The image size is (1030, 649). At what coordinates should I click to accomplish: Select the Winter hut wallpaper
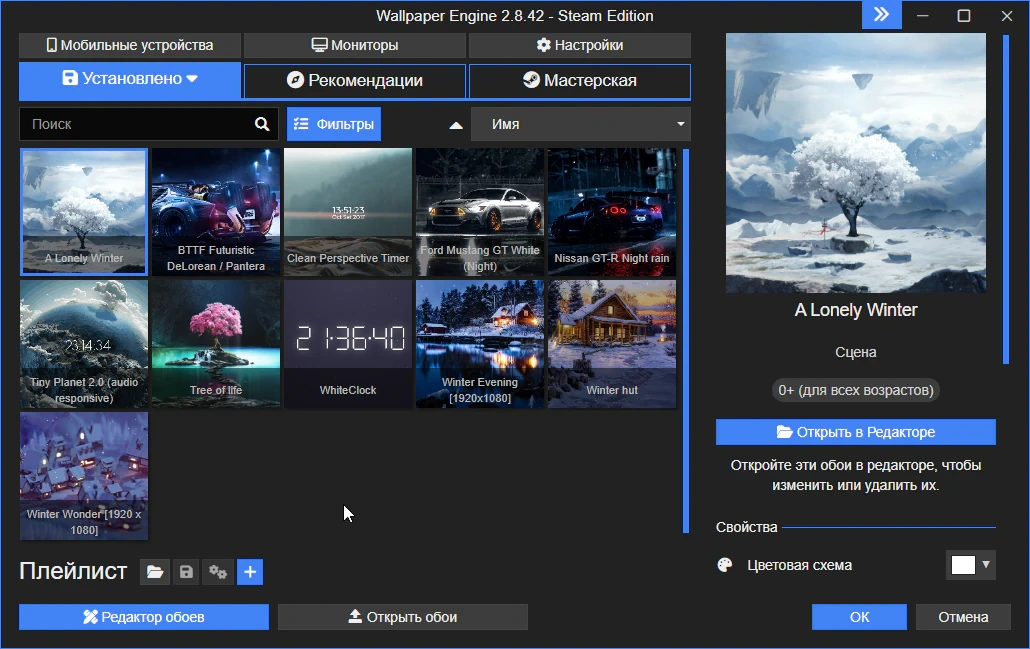click(612, 344)
